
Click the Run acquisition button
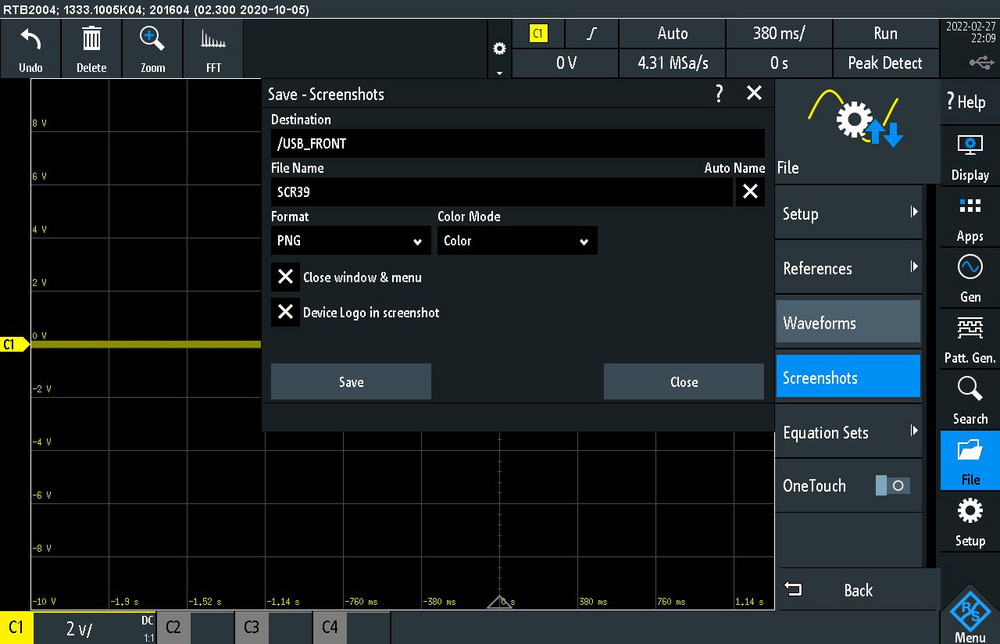tap(885, 34)
